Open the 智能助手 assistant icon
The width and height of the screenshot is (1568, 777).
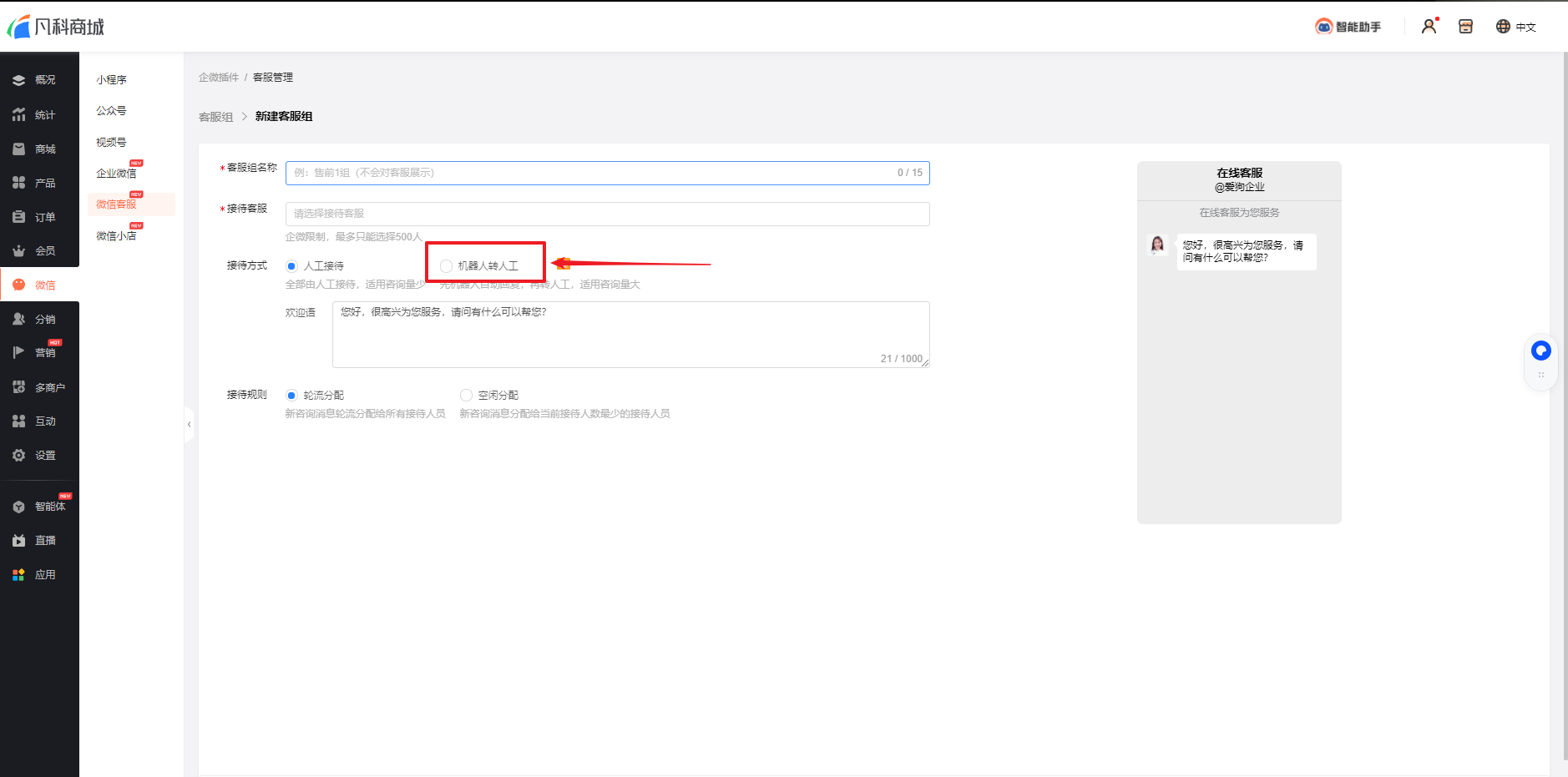(1347, 27)
